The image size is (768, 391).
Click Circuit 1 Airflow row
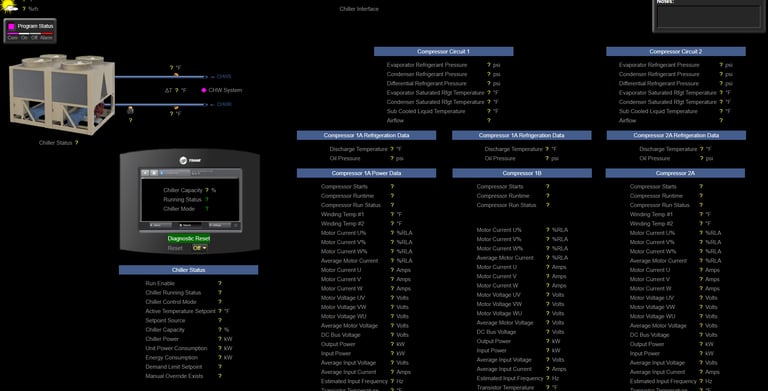(438, 121)
